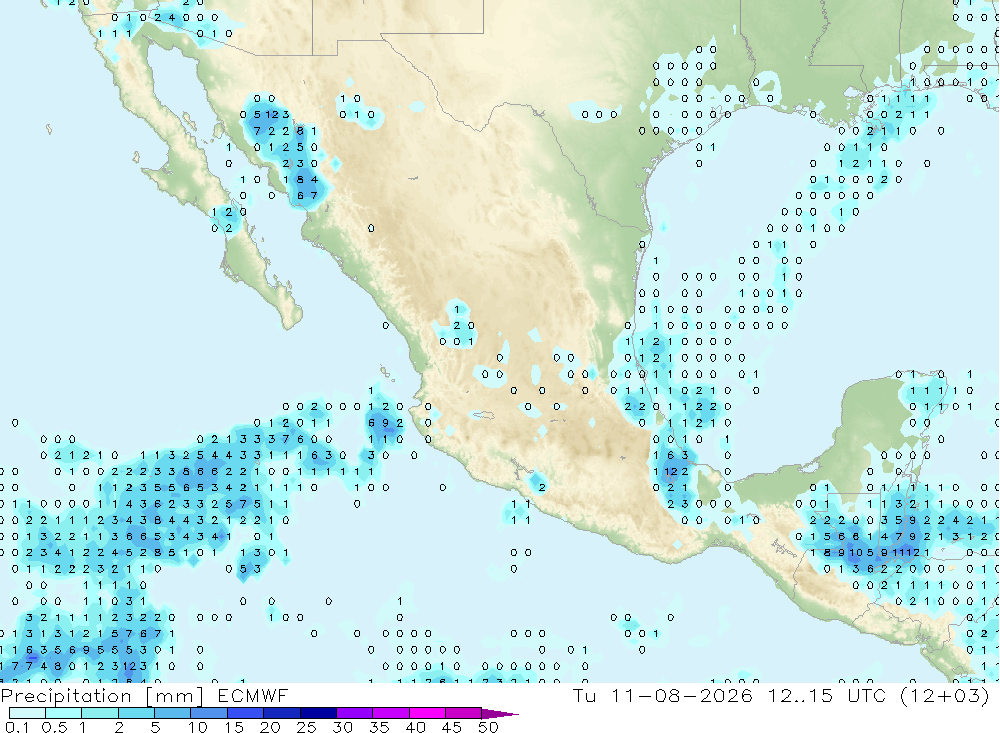Viewport: 1000px width, 733px height.
Task: Click the legend label "0.1"
Action: coord(17,727)
